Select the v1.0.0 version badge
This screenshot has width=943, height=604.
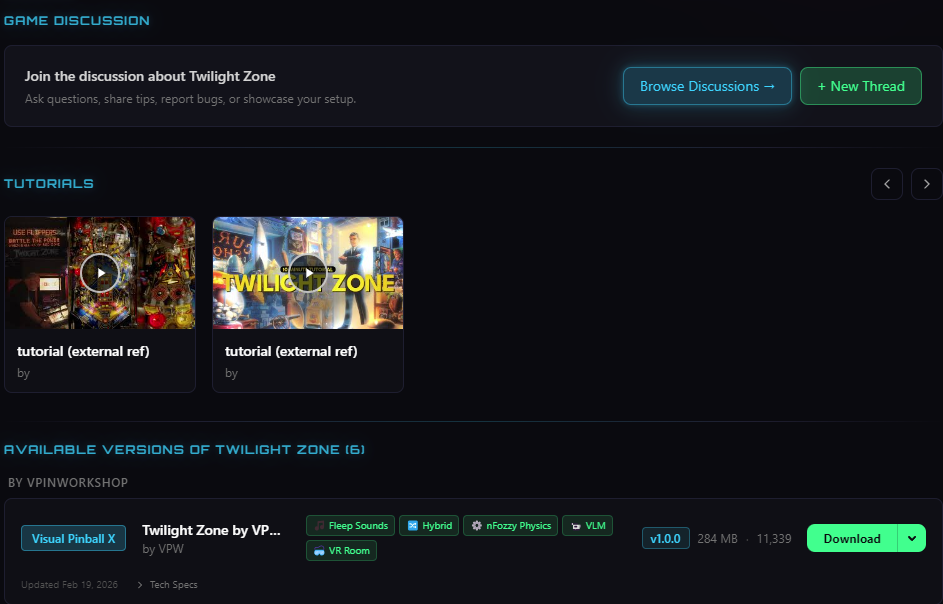[665, 538]
